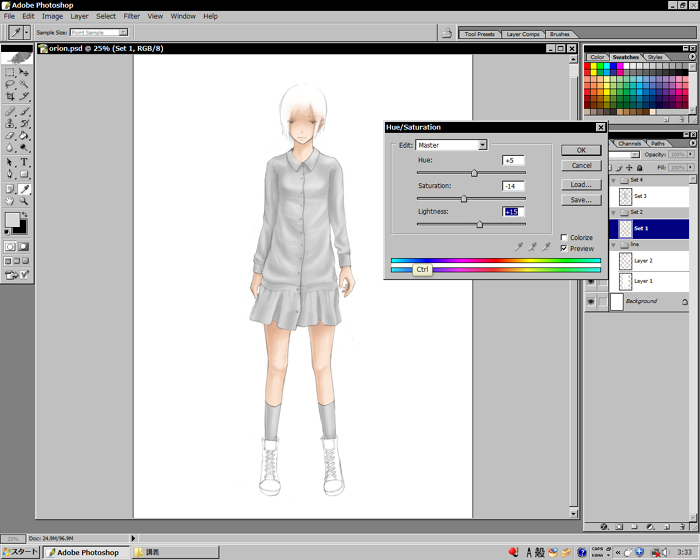
Task: Open the Filter menu
Action: [x=131, y=16]
